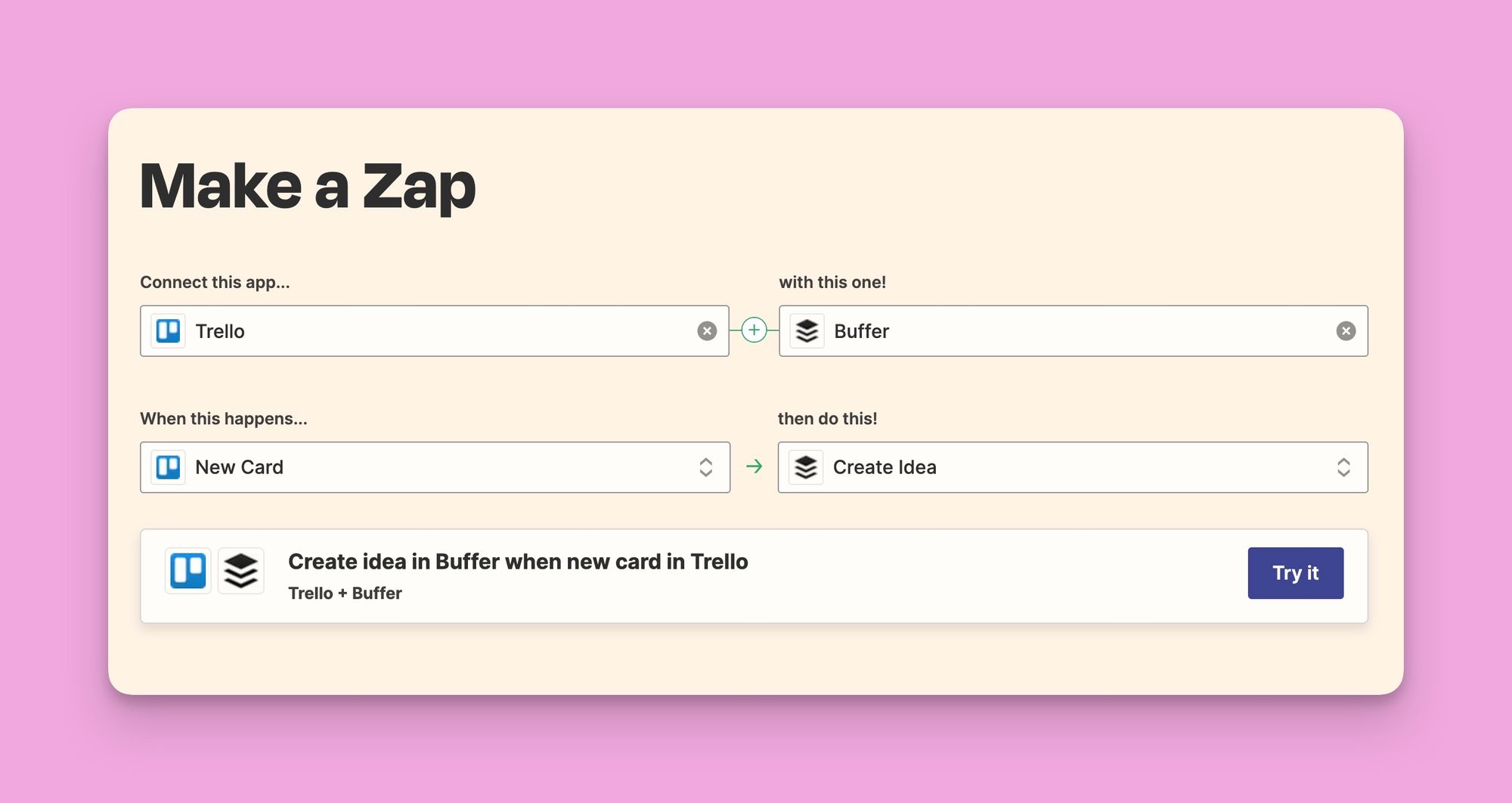Expand the trigger selector chevron

pyautogui.click(x=706, y=467)
